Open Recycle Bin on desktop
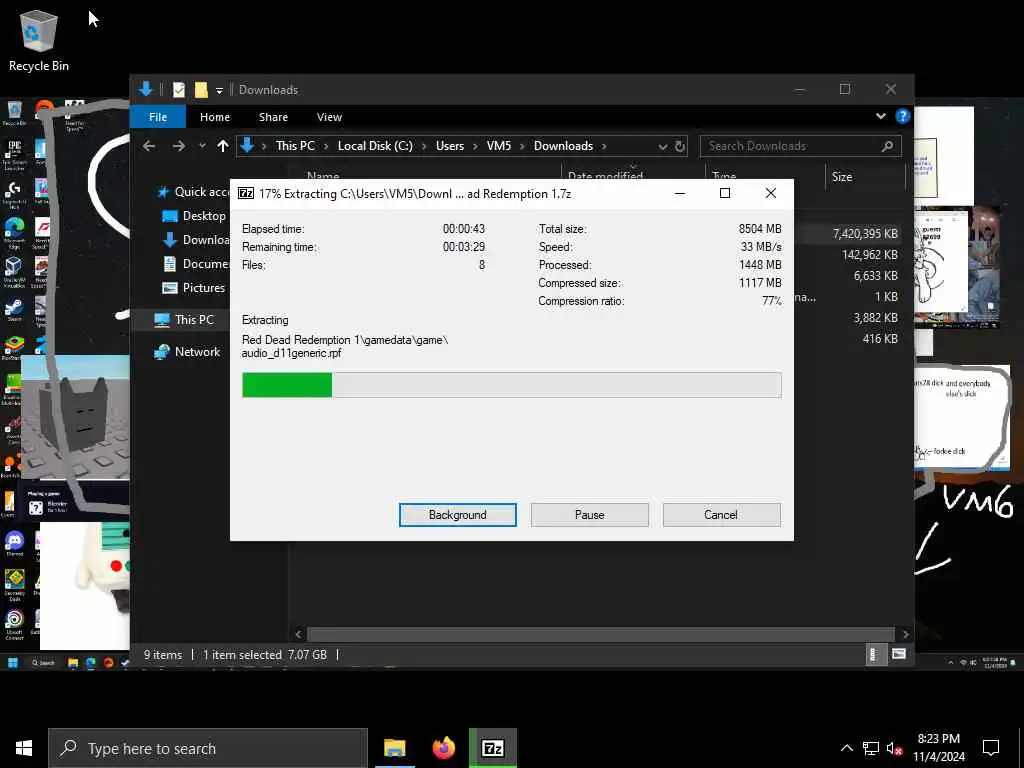 (x=39, y=40)
